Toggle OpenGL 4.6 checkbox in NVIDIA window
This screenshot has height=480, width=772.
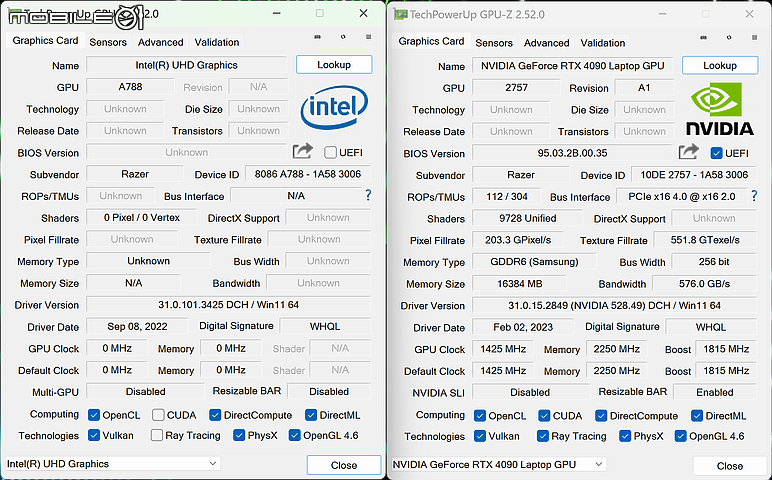pos(680,436)
